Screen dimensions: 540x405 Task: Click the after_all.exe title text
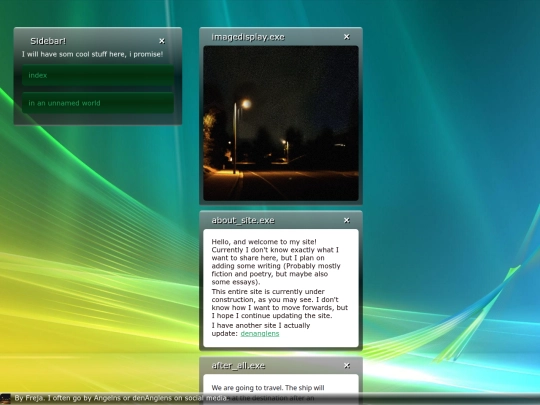(x=238, y=366)
